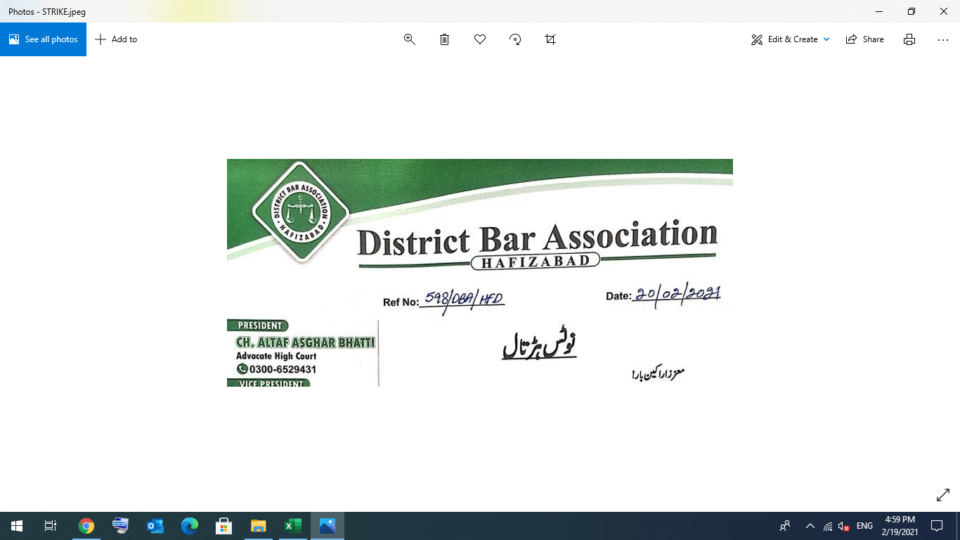
Task: Minimize the Photos window
Action: coord(879,11)
